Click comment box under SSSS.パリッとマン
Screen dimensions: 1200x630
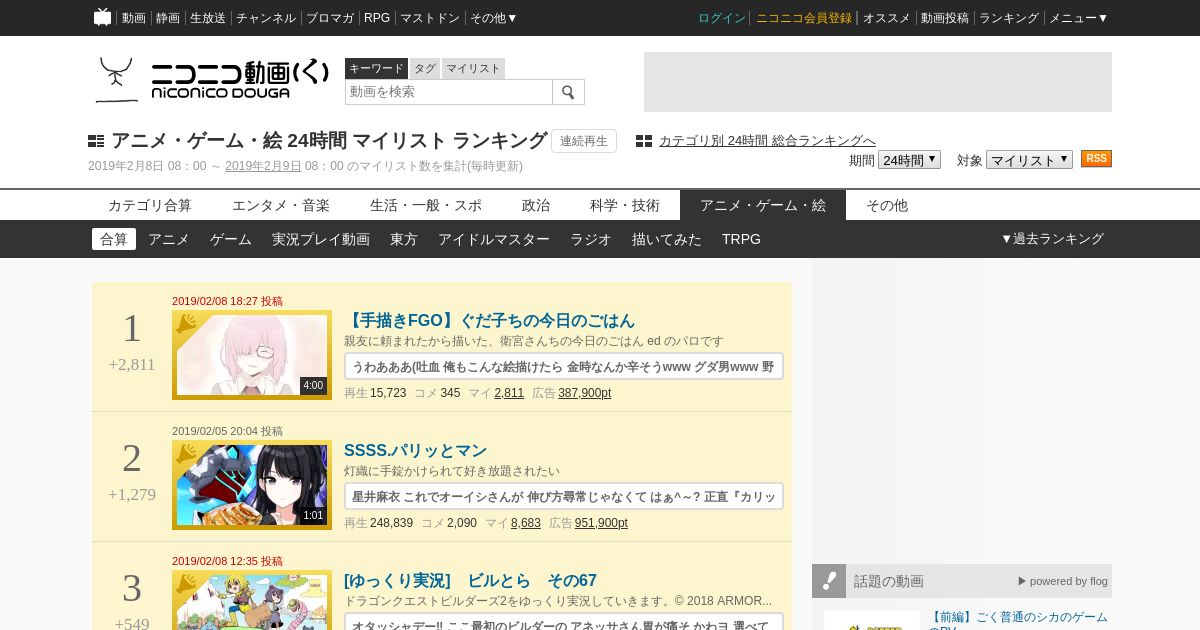564,496
